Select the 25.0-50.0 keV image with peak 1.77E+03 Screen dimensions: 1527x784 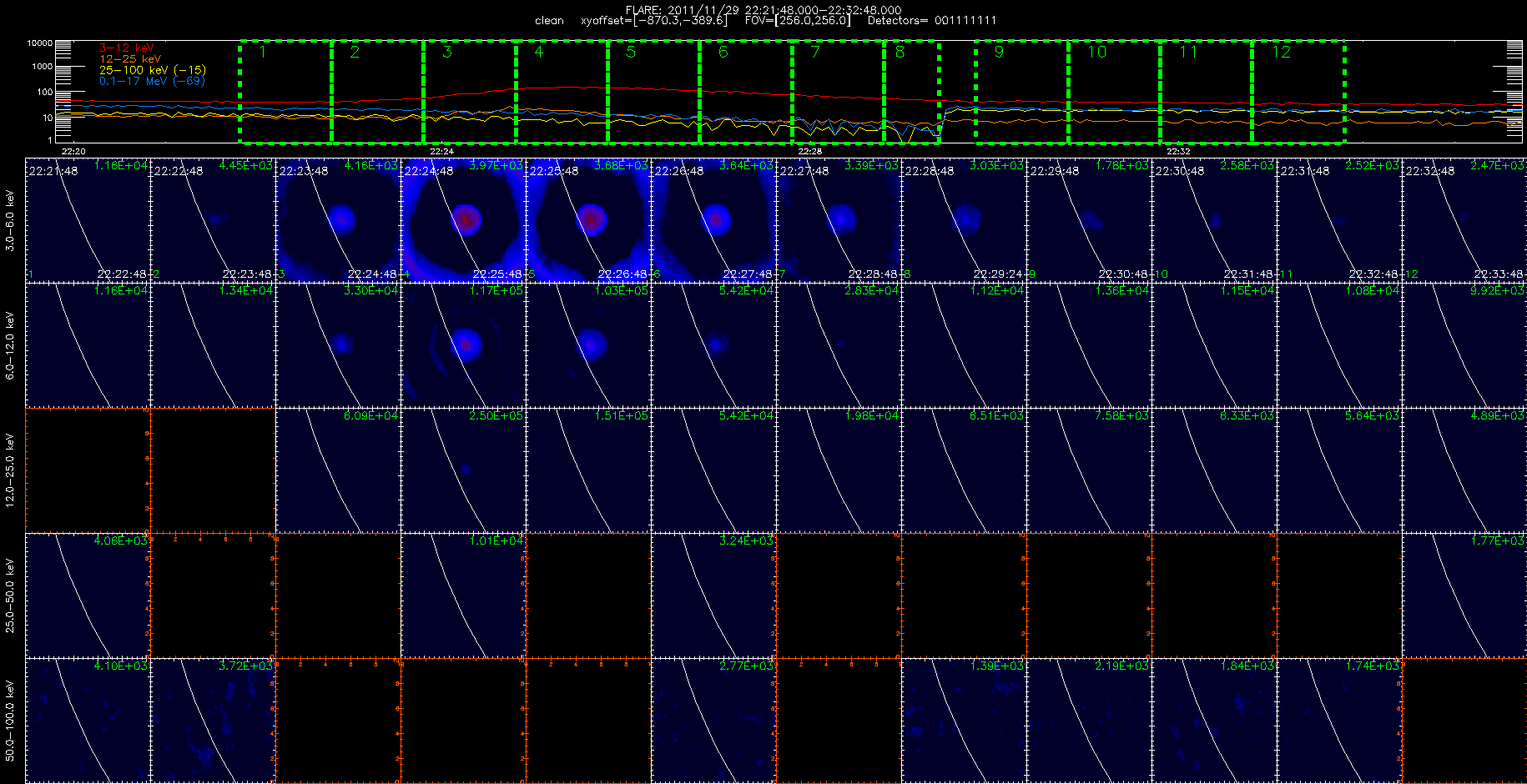pos(1464,596)
